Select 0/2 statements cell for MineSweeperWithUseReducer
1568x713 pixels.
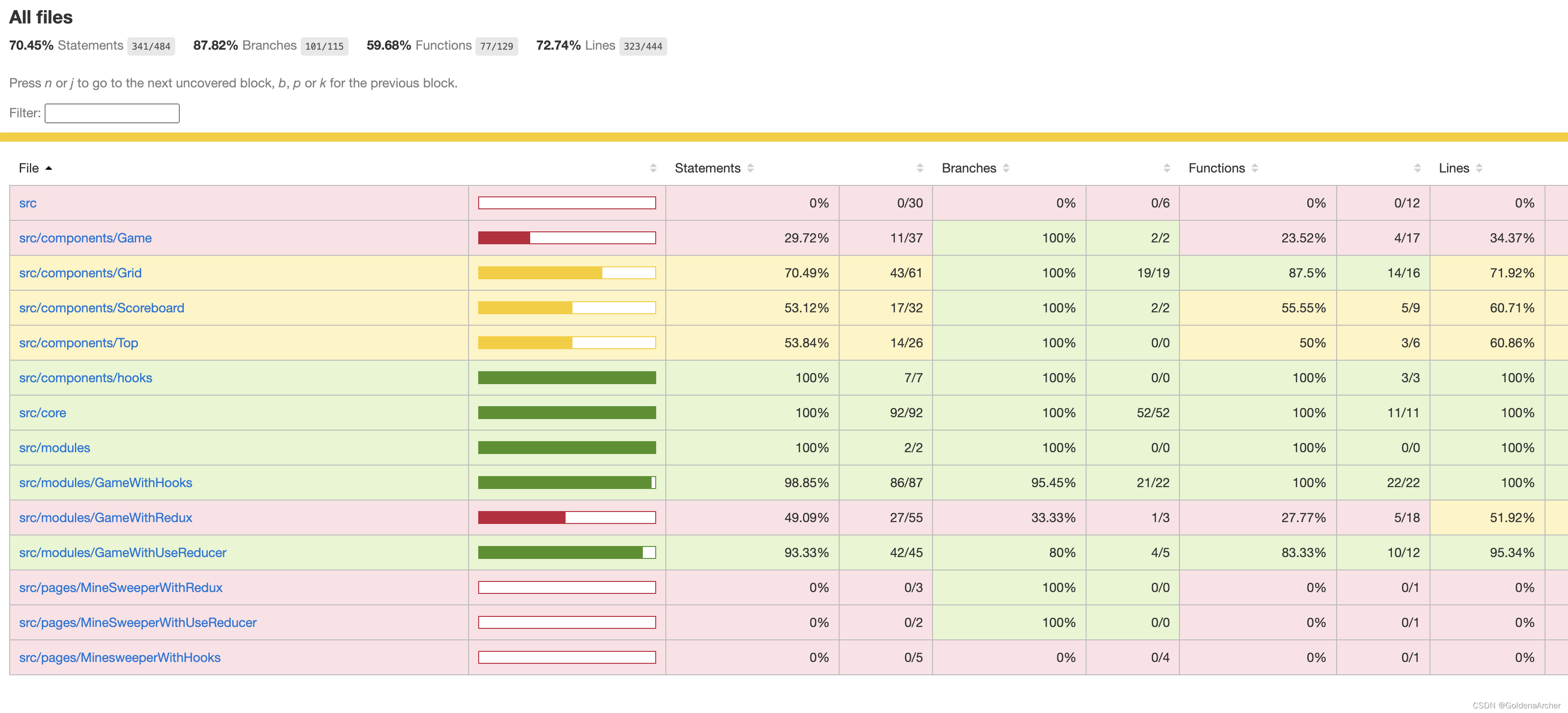point(886,622)
